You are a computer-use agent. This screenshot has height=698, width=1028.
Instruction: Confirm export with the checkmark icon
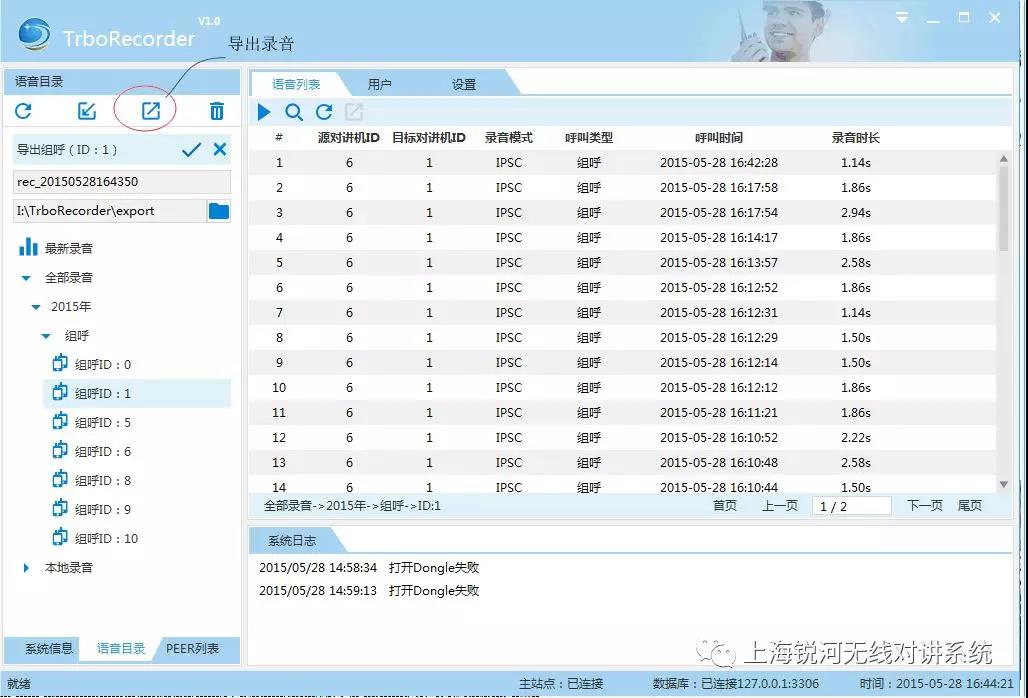[192, 150]
